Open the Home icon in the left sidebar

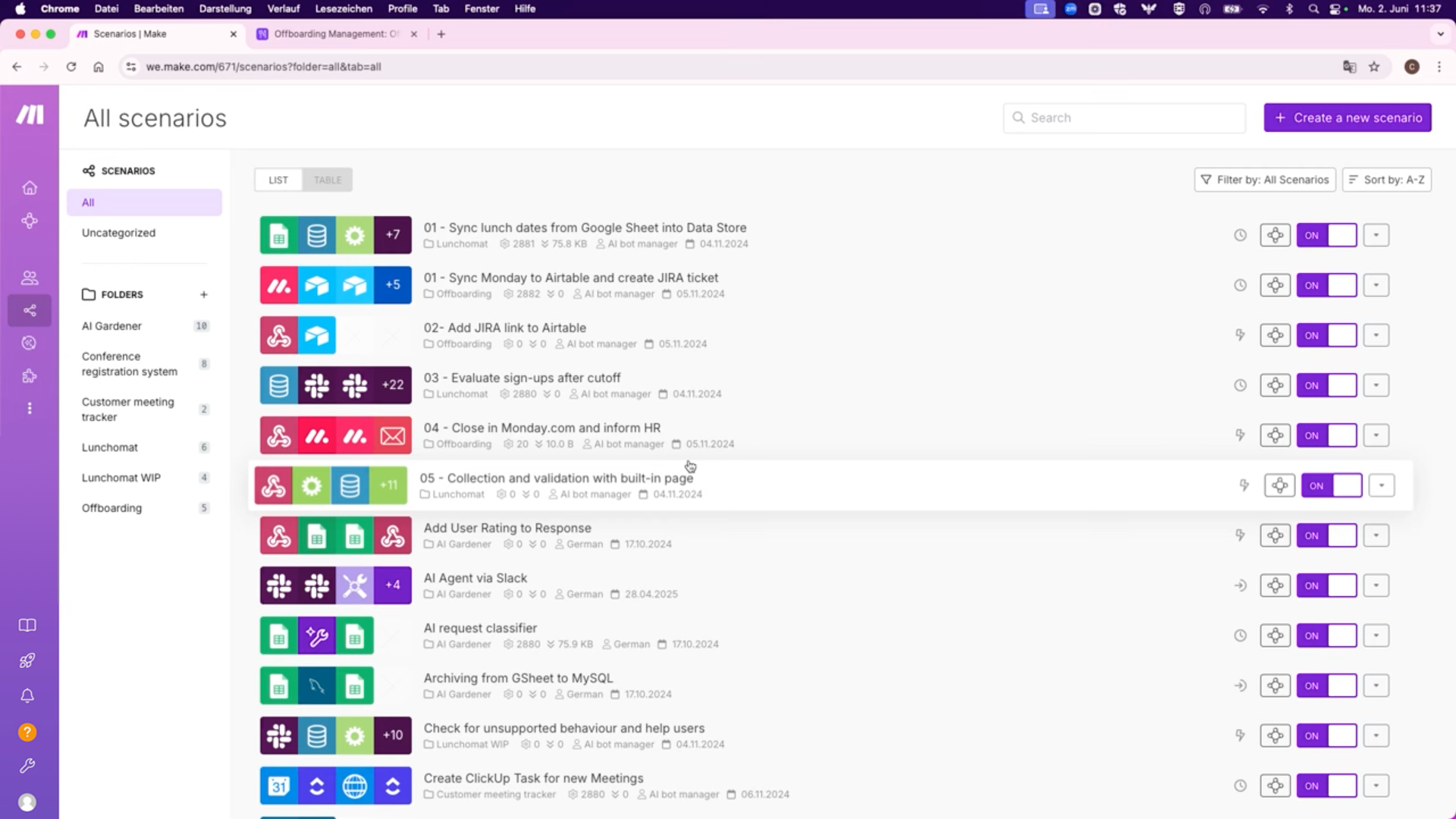30,187
